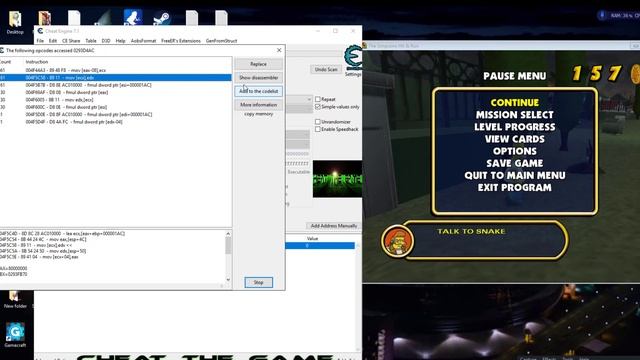Select the highlighted 004F5C58 mov [ecx],edx row
The width and height of the screenshot is (640, 360).
click(x=116, y=78)
